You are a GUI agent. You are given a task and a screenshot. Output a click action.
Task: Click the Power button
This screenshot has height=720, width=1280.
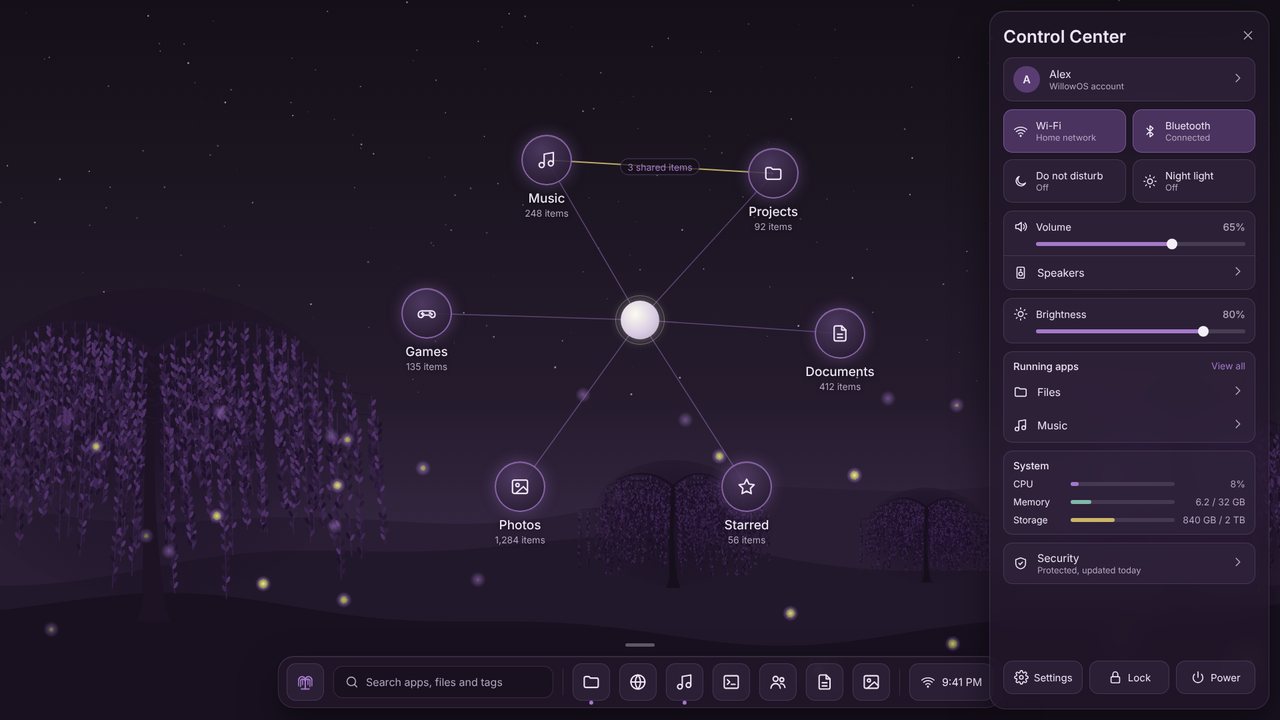1215,677
